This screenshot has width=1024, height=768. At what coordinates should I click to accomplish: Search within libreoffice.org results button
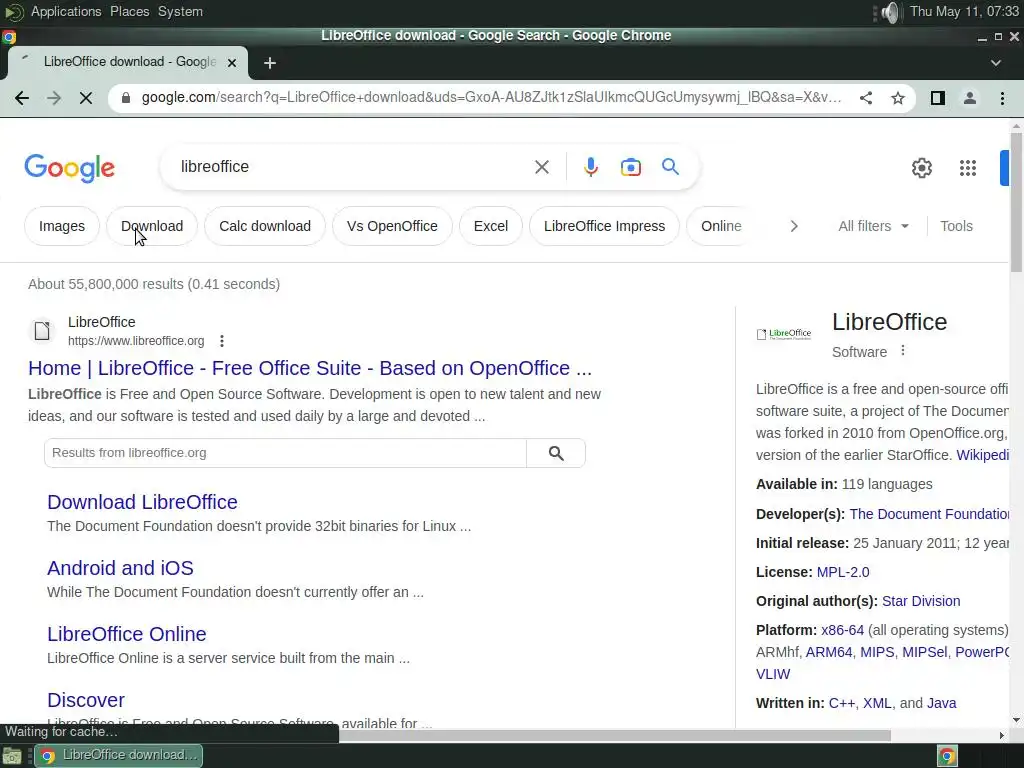tap(556, 453)
